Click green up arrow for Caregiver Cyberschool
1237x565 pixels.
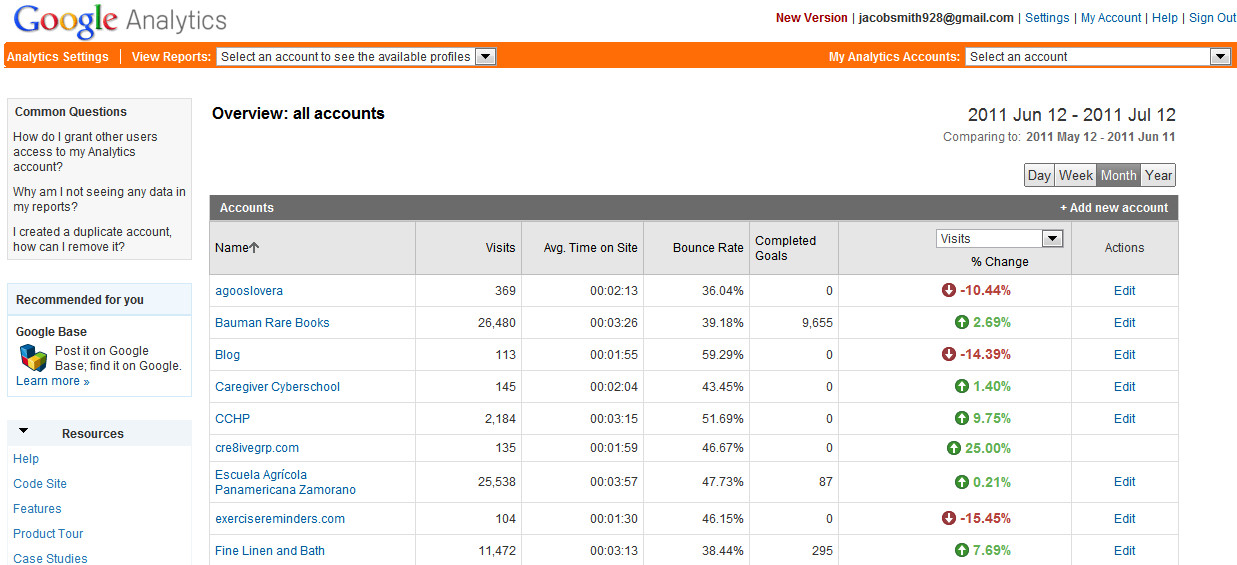(962, 387)
